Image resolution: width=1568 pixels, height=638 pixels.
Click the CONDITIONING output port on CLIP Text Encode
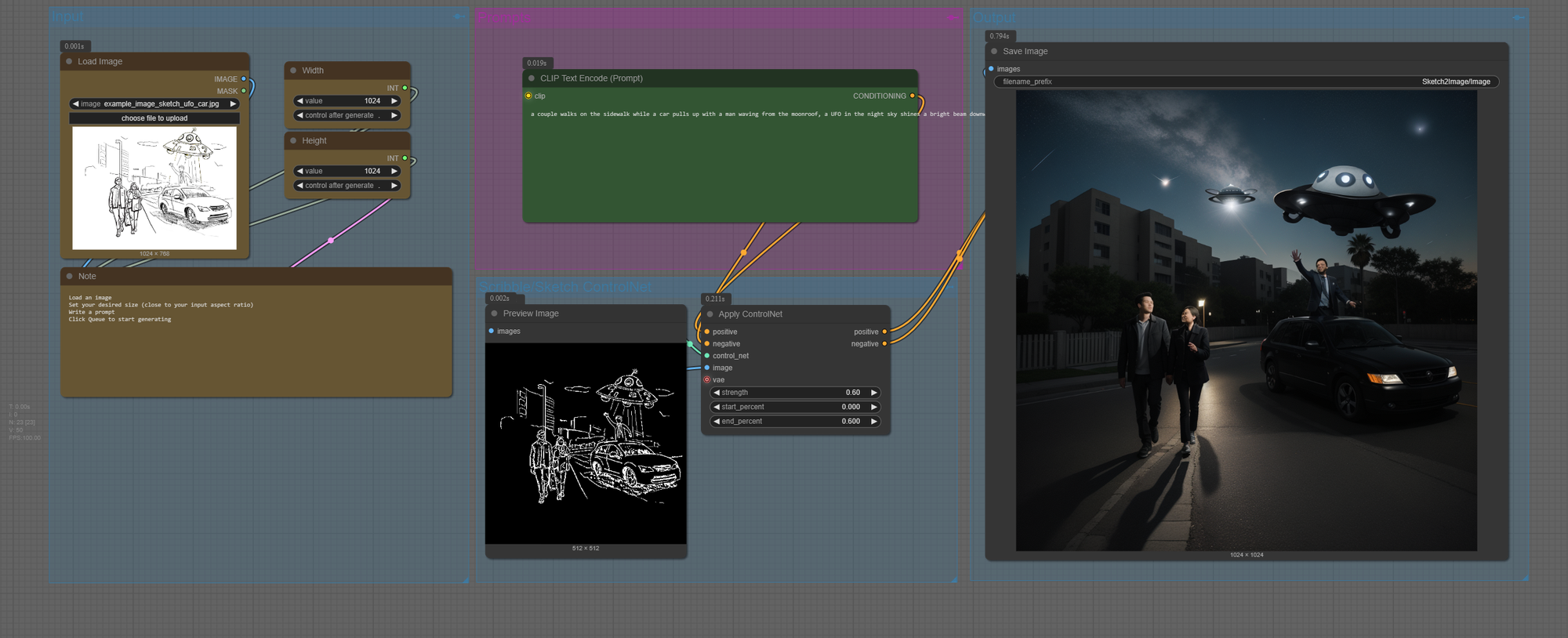pos(912,96)
